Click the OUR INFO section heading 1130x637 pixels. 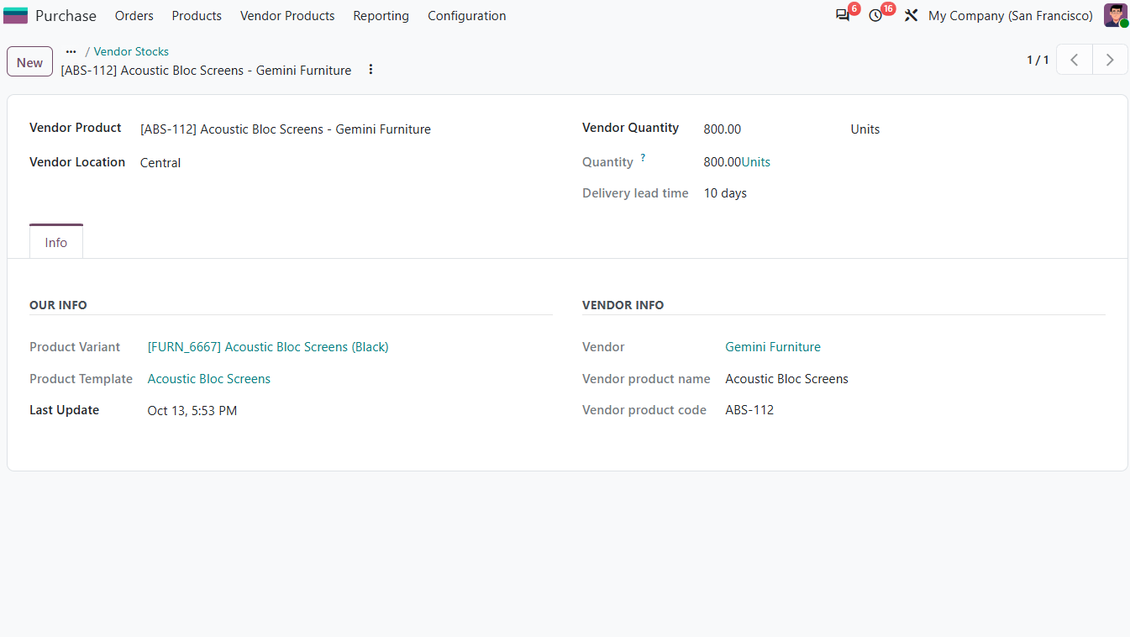pyautogui.click(x=58, y=305)
